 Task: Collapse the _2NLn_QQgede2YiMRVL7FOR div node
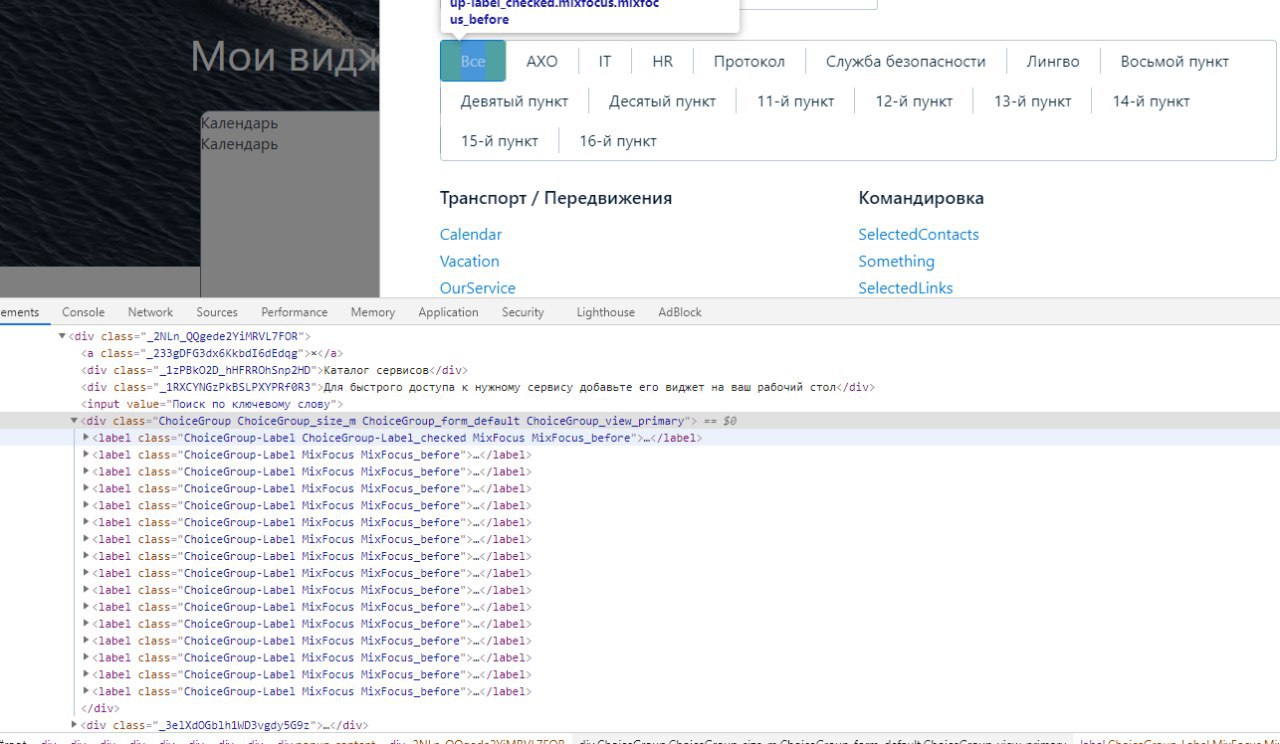(63, 336)
